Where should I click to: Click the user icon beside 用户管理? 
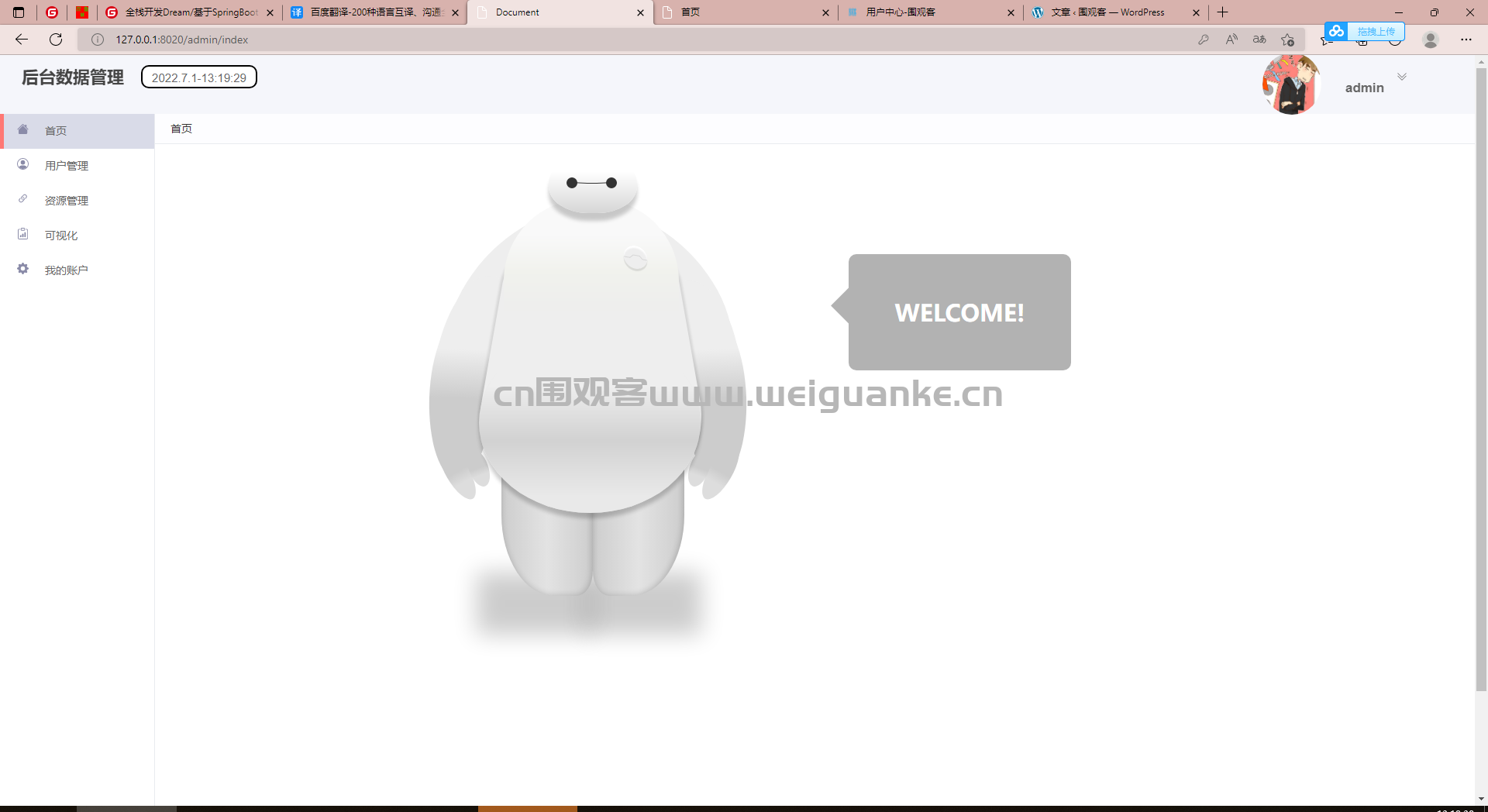[23, 164]
